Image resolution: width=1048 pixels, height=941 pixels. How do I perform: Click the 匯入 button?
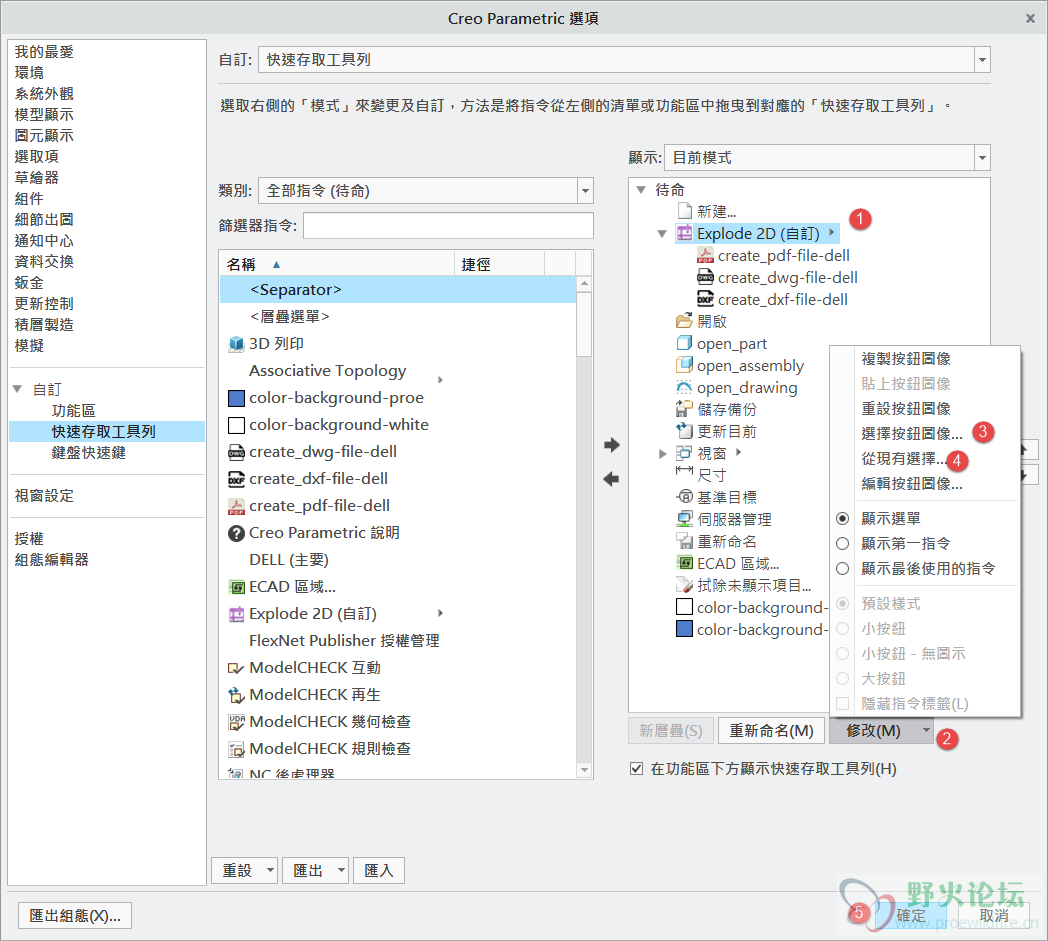[x=379, y=870]
